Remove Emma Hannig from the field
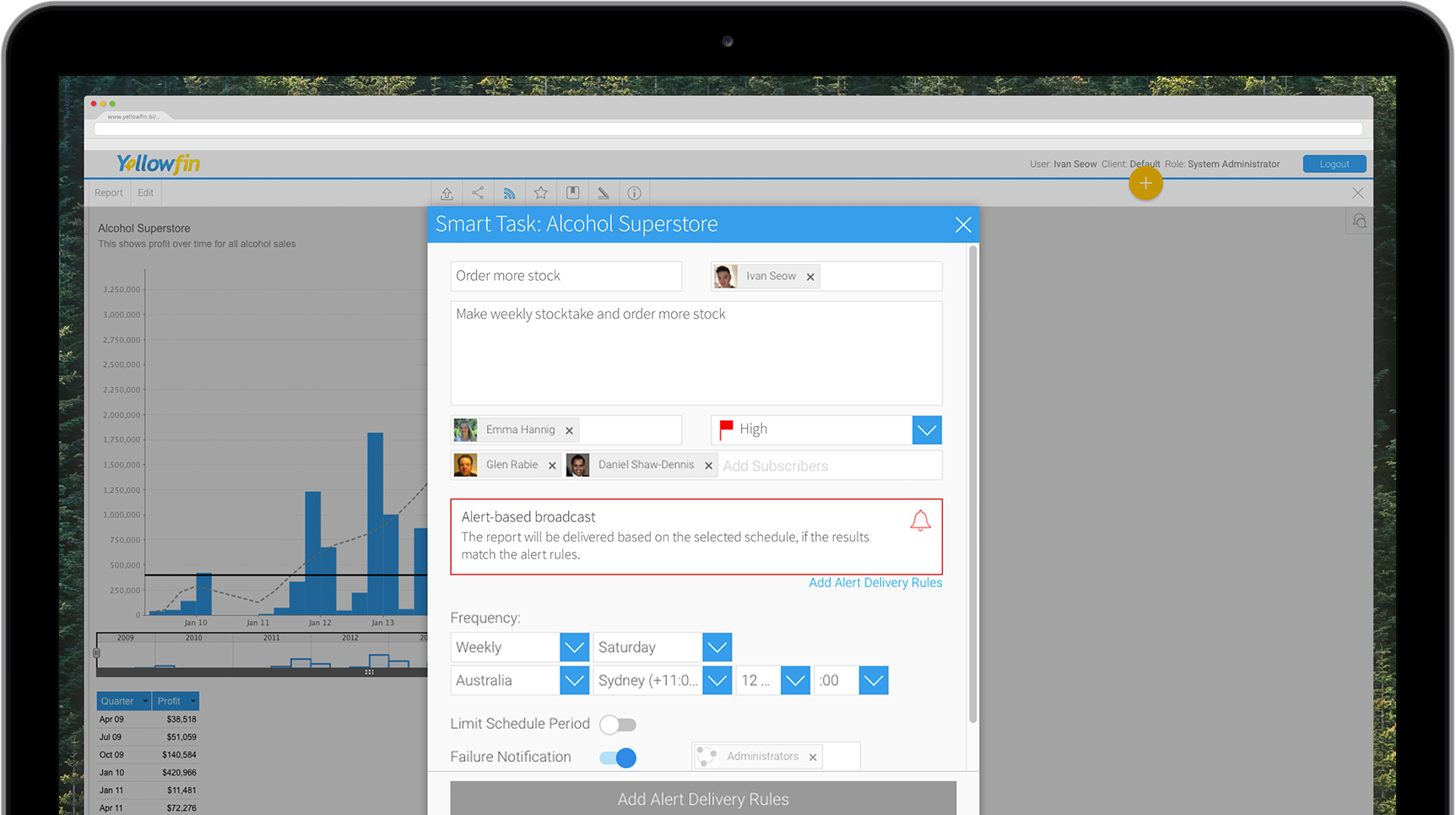The width and height of the screenshot is (1456, 815). click(570, 431)
